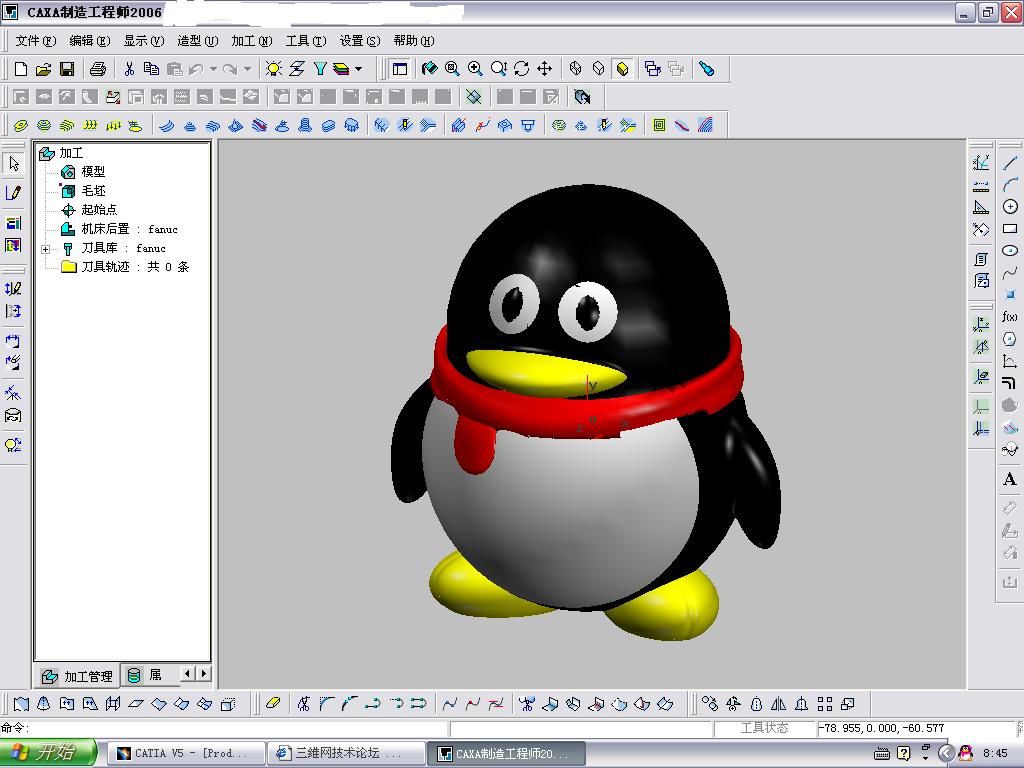Click the Print icon

point(98,69)
